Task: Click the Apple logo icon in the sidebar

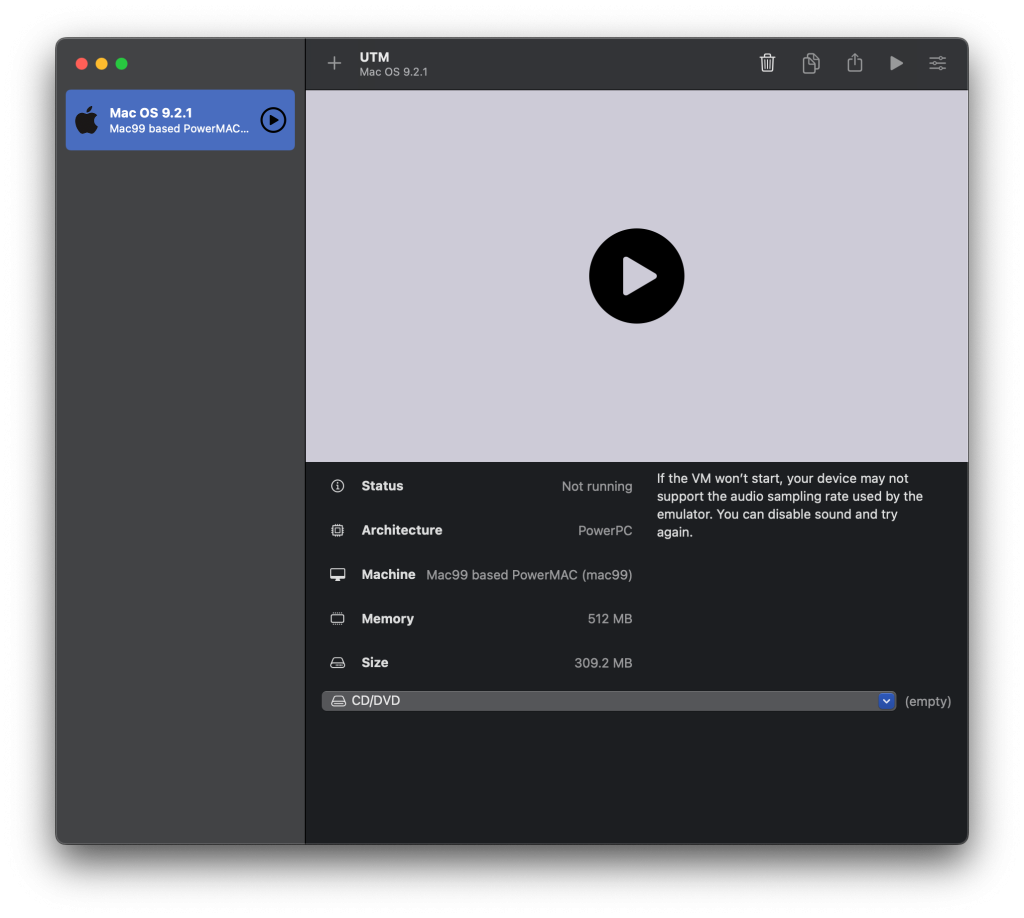Action: [x=86, y=120]
